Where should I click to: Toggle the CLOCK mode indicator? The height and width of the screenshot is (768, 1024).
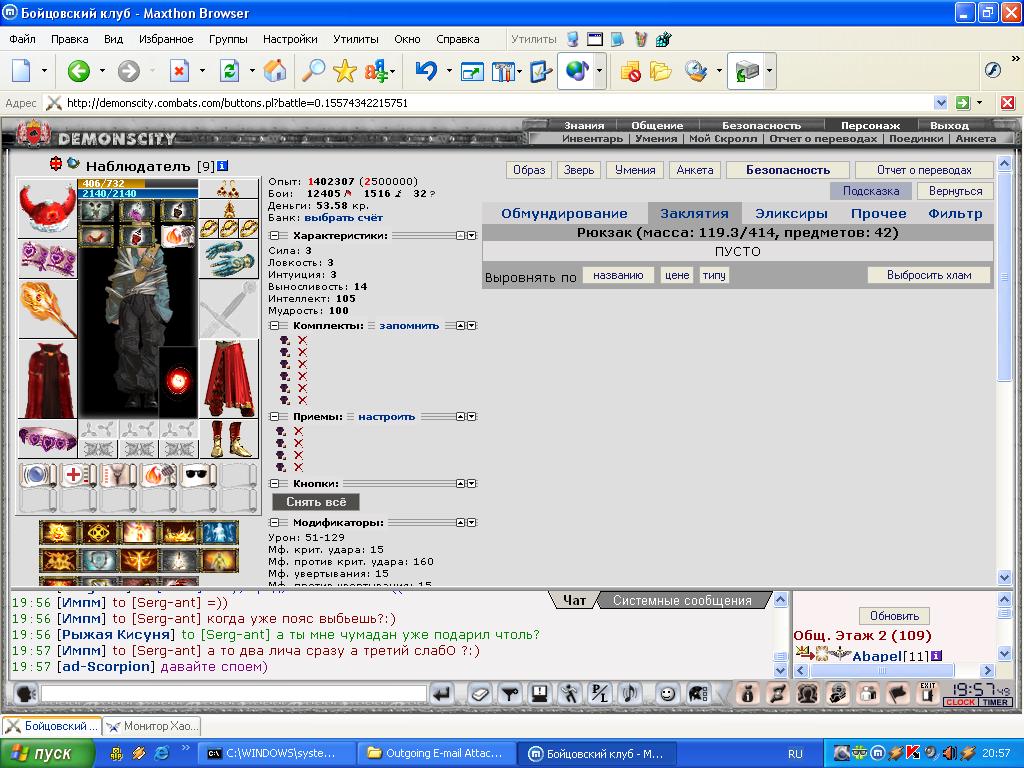click(x=960, y=702)
